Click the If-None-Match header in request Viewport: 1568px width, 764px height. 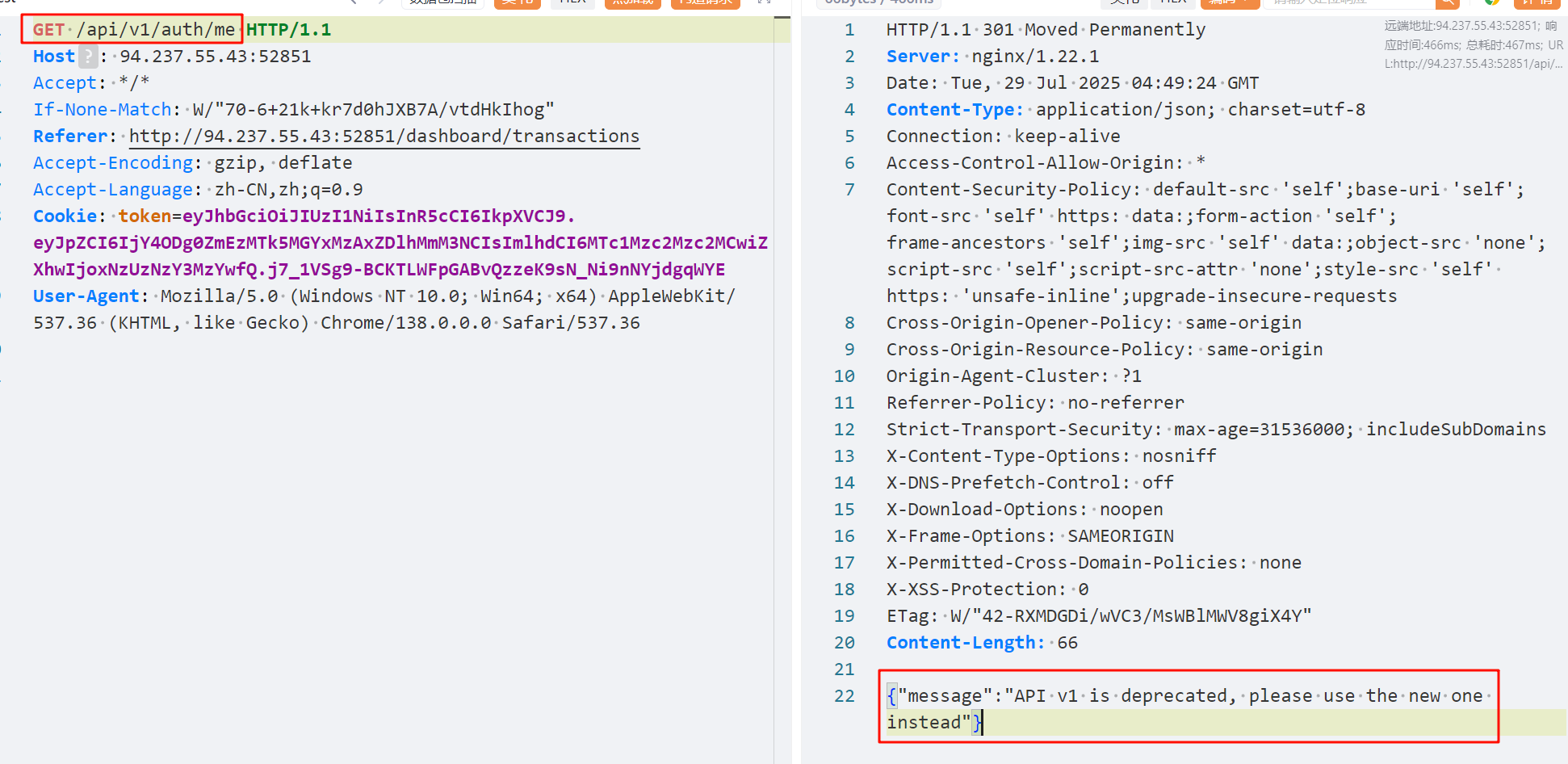tap(102, 110)
